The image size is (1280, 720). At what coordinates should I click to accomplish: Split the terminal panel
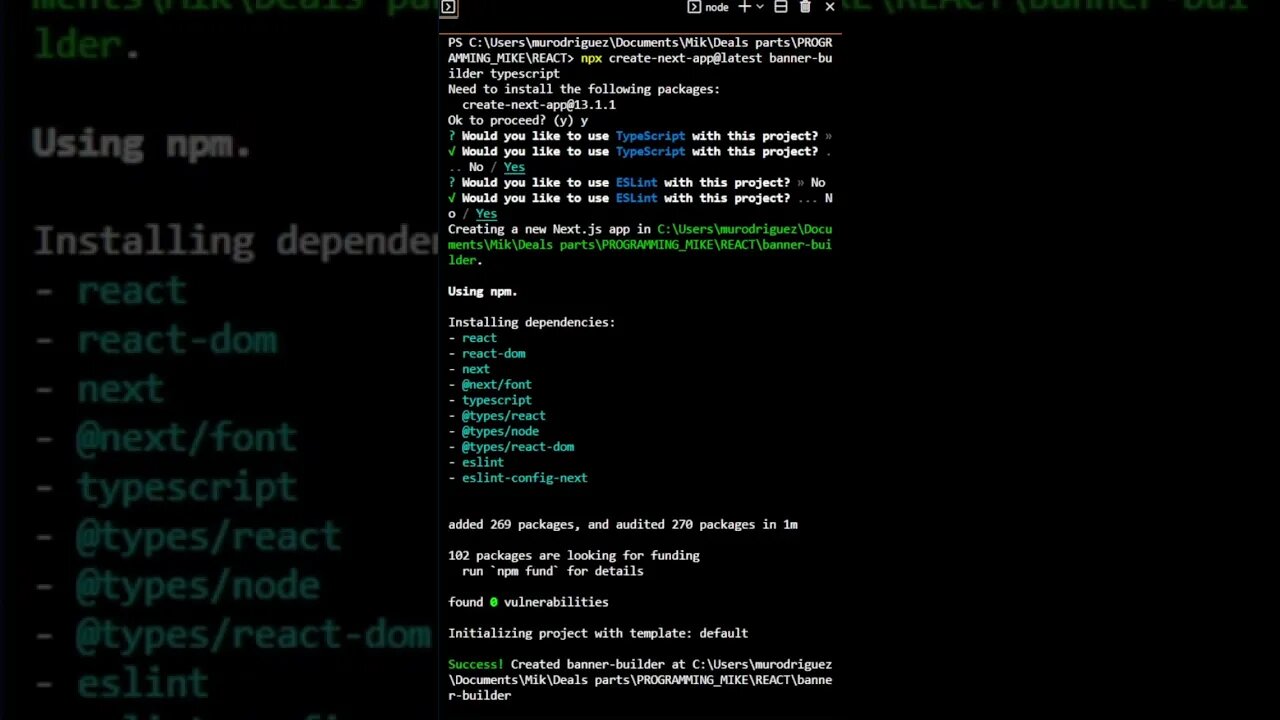[x=781, y=7]
